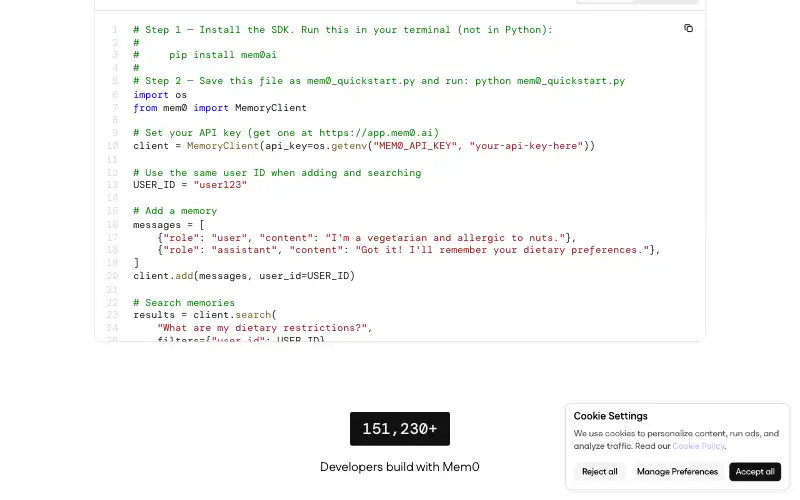Screen dimensions: 800x500
Task: Click the "from mem0 import MemoryClient" line
Action: 220,108
